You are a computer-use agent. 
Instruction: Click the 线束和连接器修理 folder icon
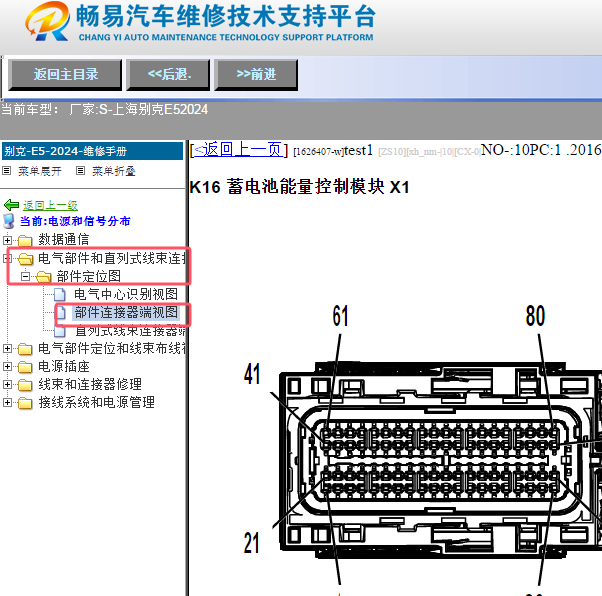(25, 384)
